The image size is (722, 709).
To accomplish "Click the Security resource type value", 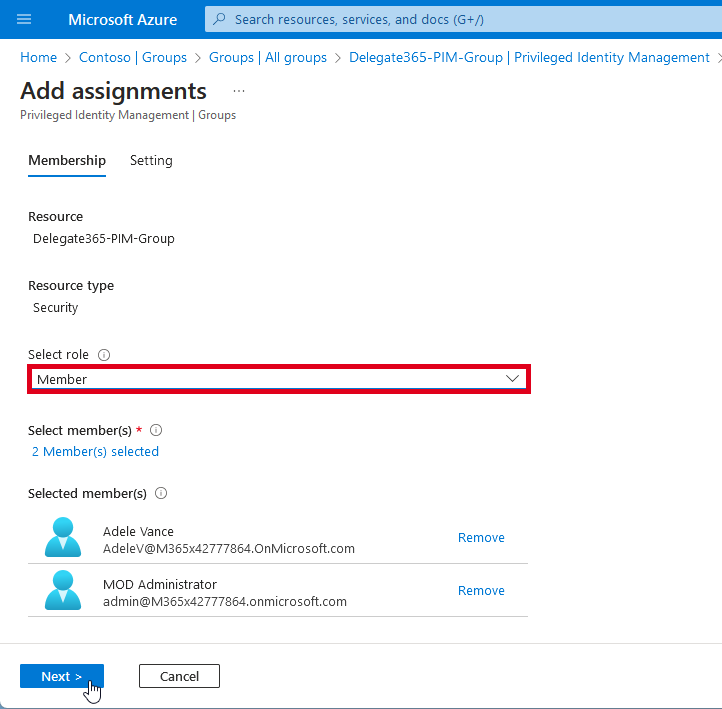I will click(x=55, y=308).
